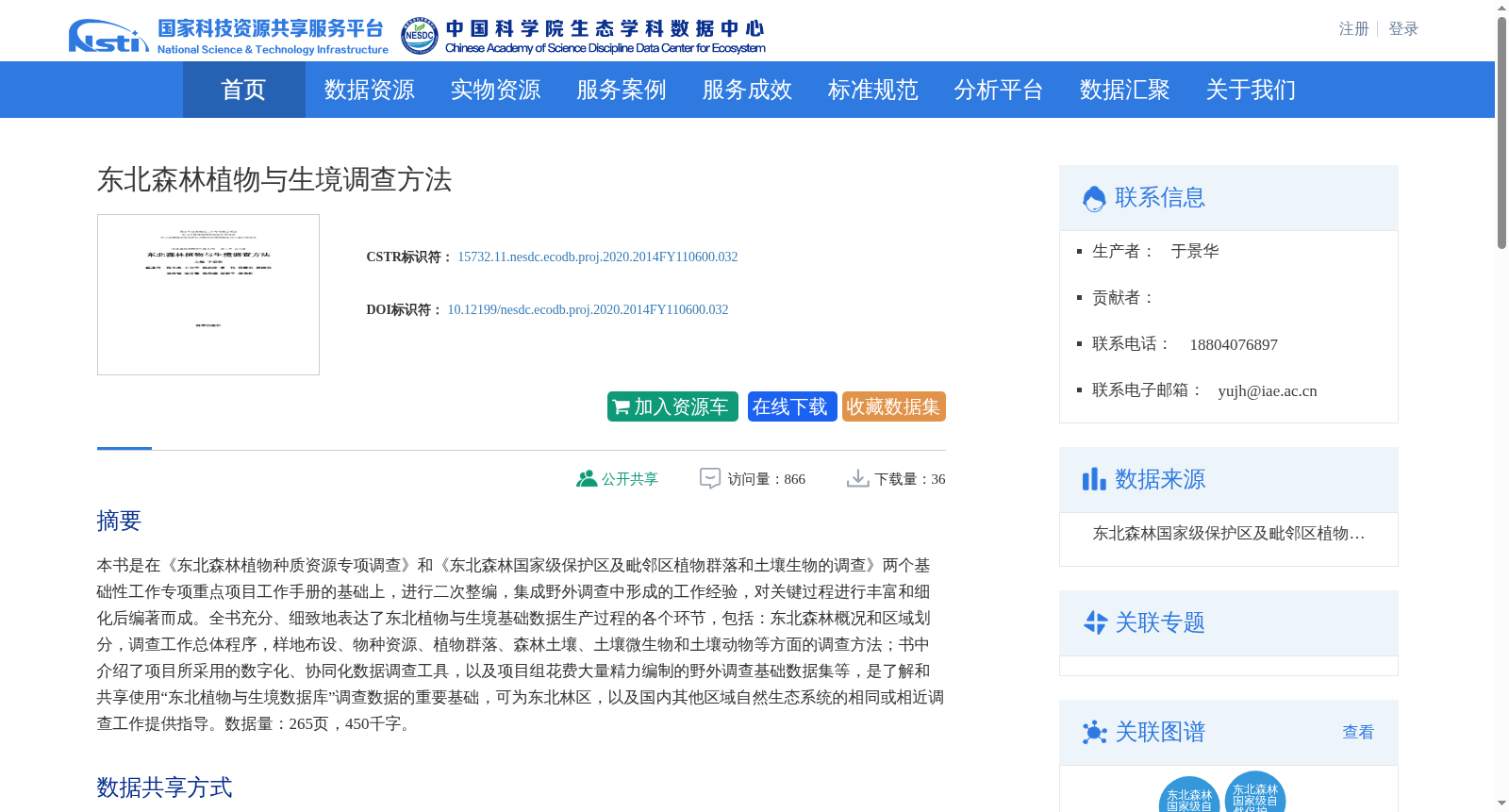
Task: Click the scrollbar up arrow
Action: [1501, 8]
